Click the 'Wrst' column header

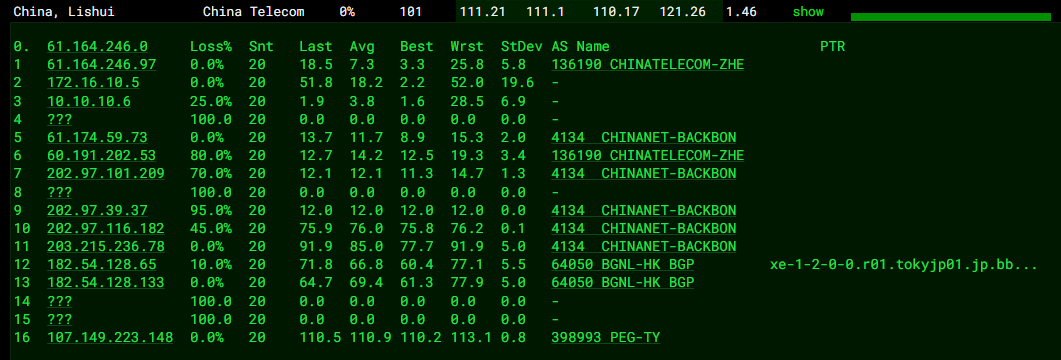467,47
